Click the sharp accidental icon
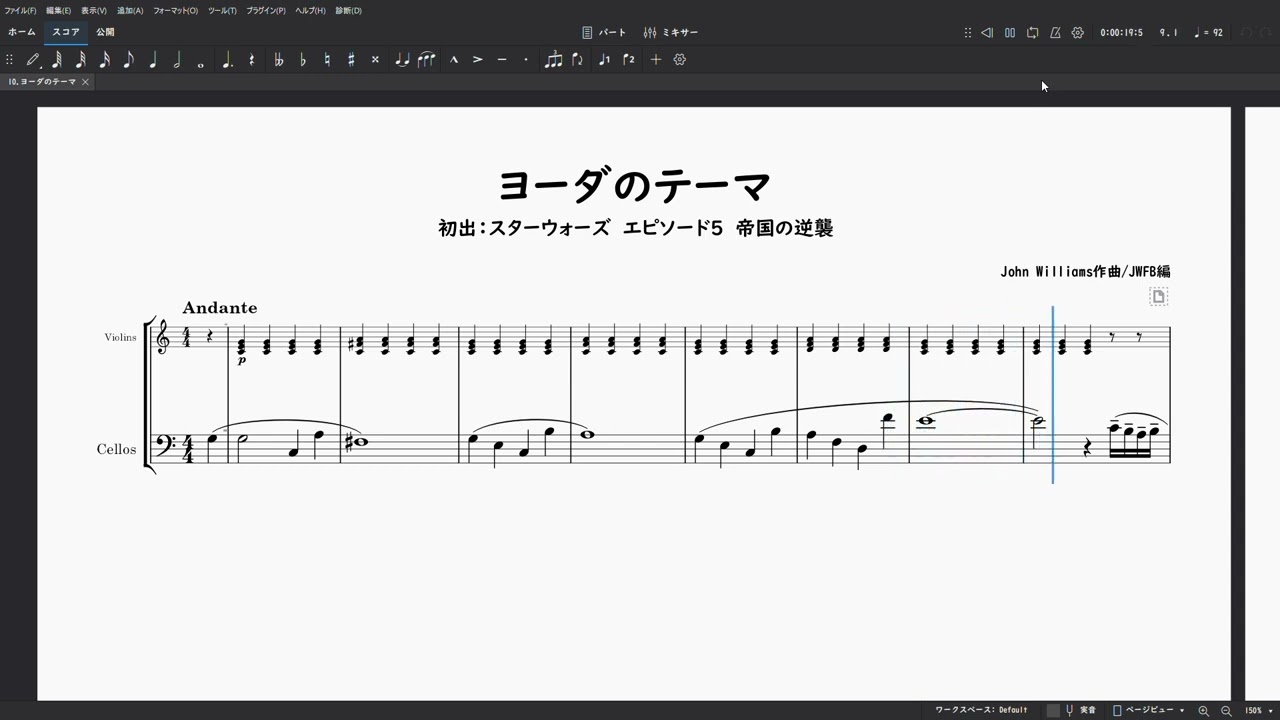The width and height of the screenshot is (1280, 720). [x=351, y=60]
